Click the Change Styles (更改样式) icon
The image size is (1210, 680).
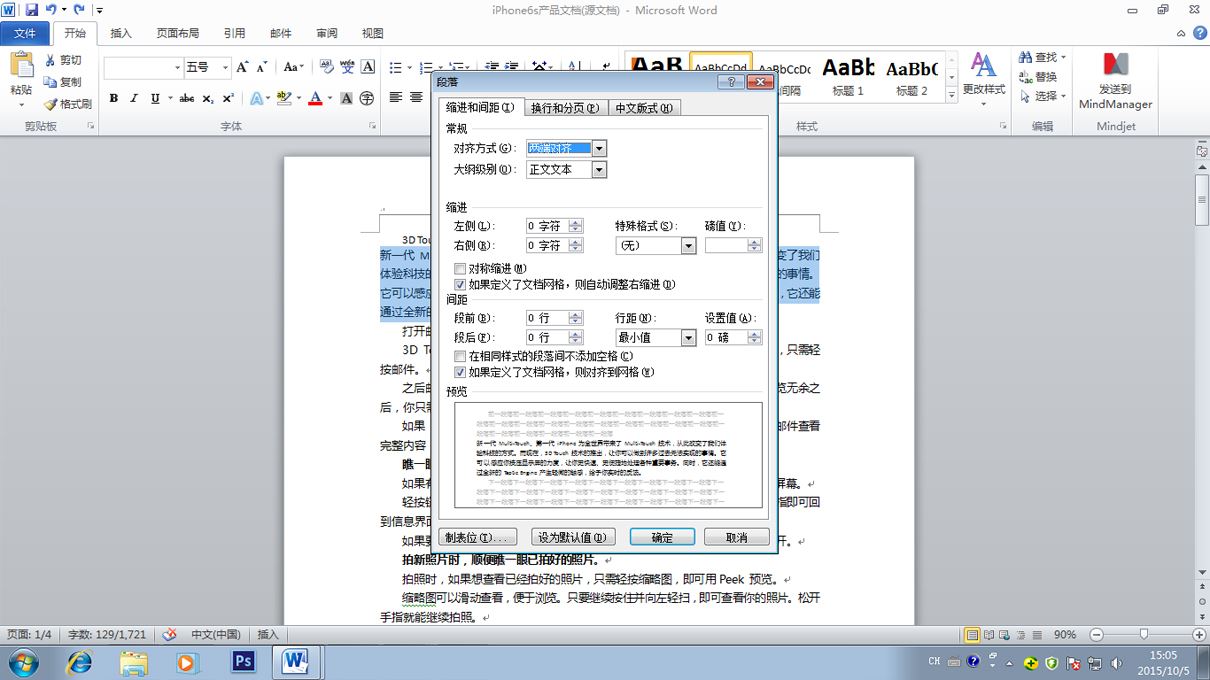click(x=984, y=66)
